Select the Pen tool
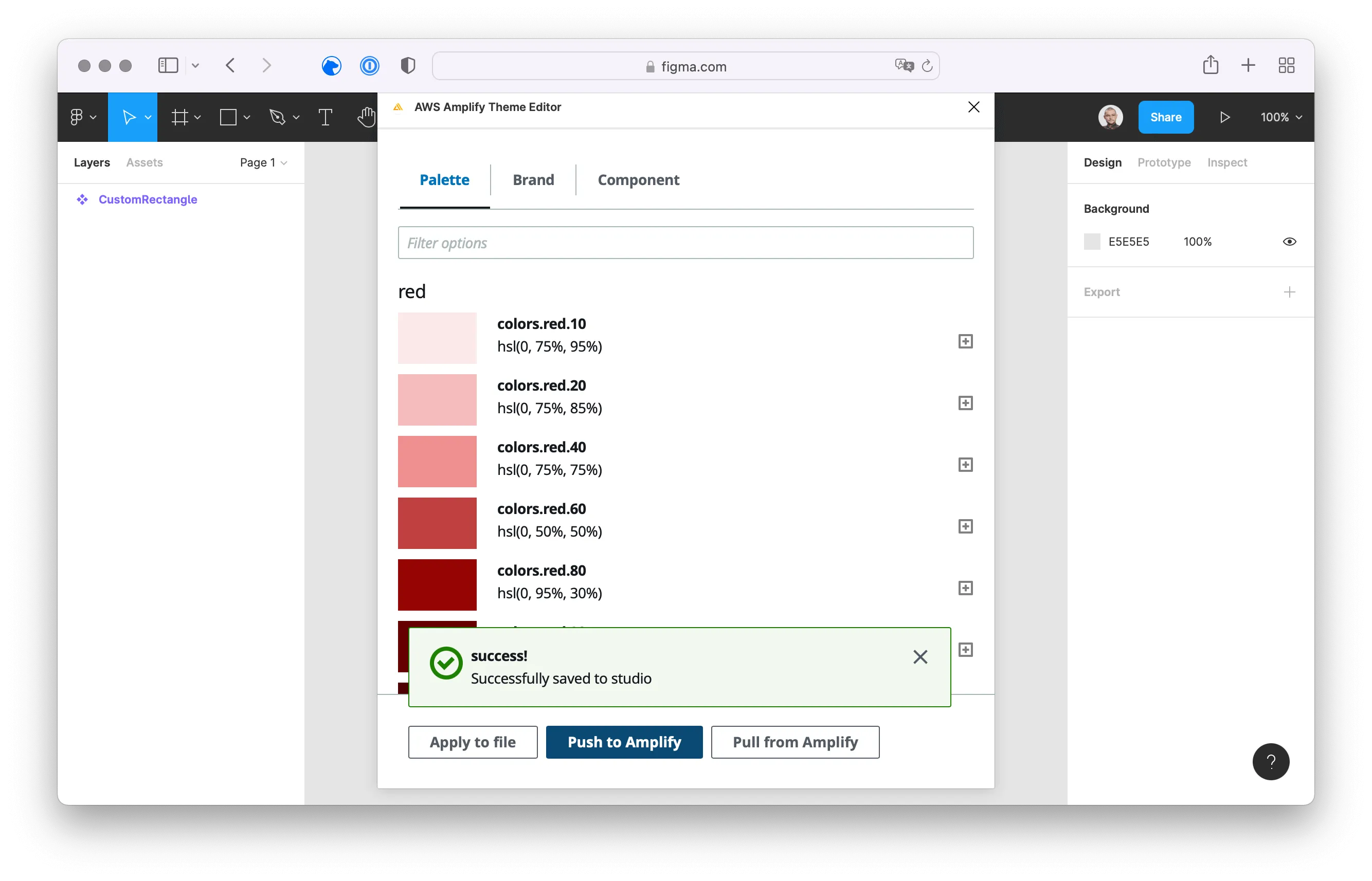This screenshot has width=1372, height=881. click(278, 117)
